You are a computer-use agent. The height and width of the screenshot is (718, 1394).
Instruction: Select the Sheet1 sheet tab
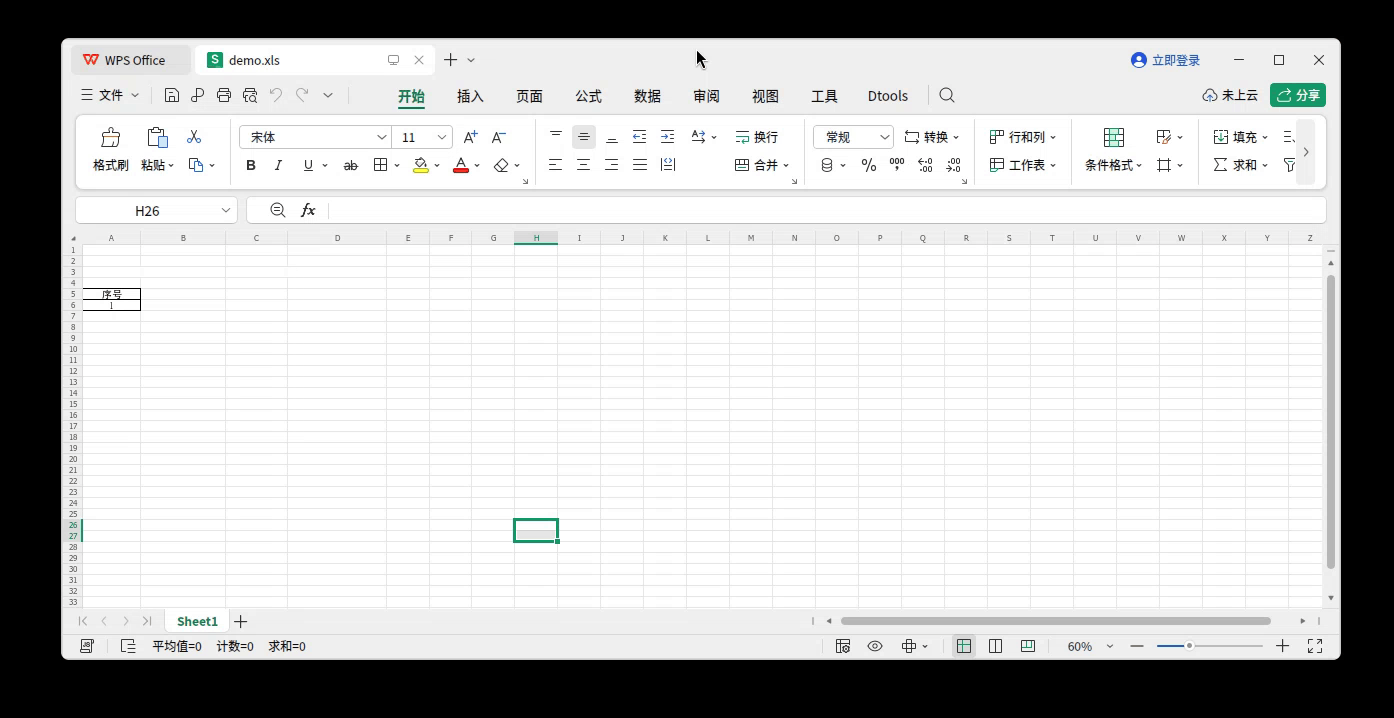click(x=197, y=621)
